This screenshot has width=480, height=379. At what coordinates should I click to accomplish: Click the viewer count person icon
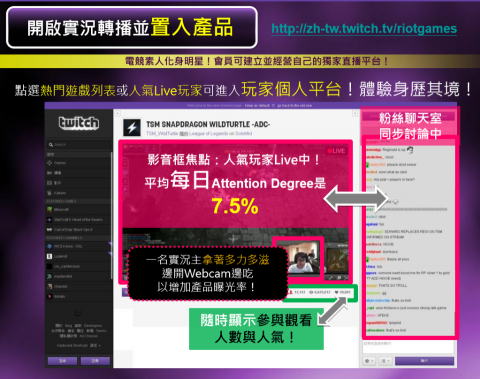click(x=291, y=292)
